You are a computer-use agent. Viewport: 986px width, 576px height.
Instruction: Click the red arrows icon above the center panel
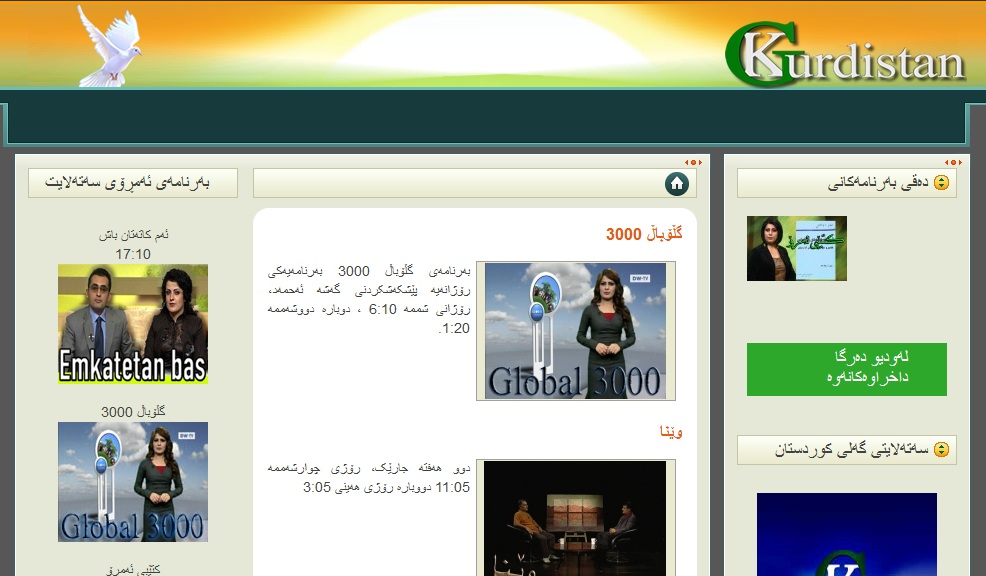[x=693, y=162]
